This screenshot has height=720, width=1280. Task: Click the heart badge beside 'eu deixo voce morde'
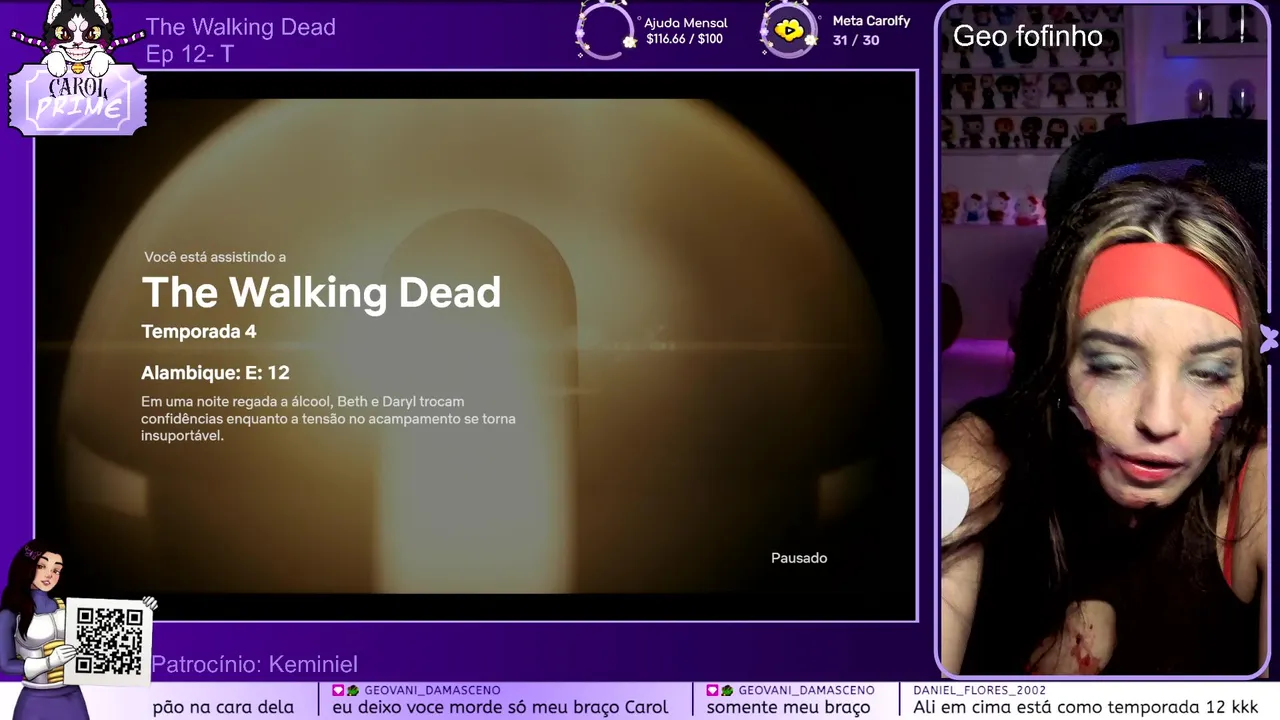point(338,691)
